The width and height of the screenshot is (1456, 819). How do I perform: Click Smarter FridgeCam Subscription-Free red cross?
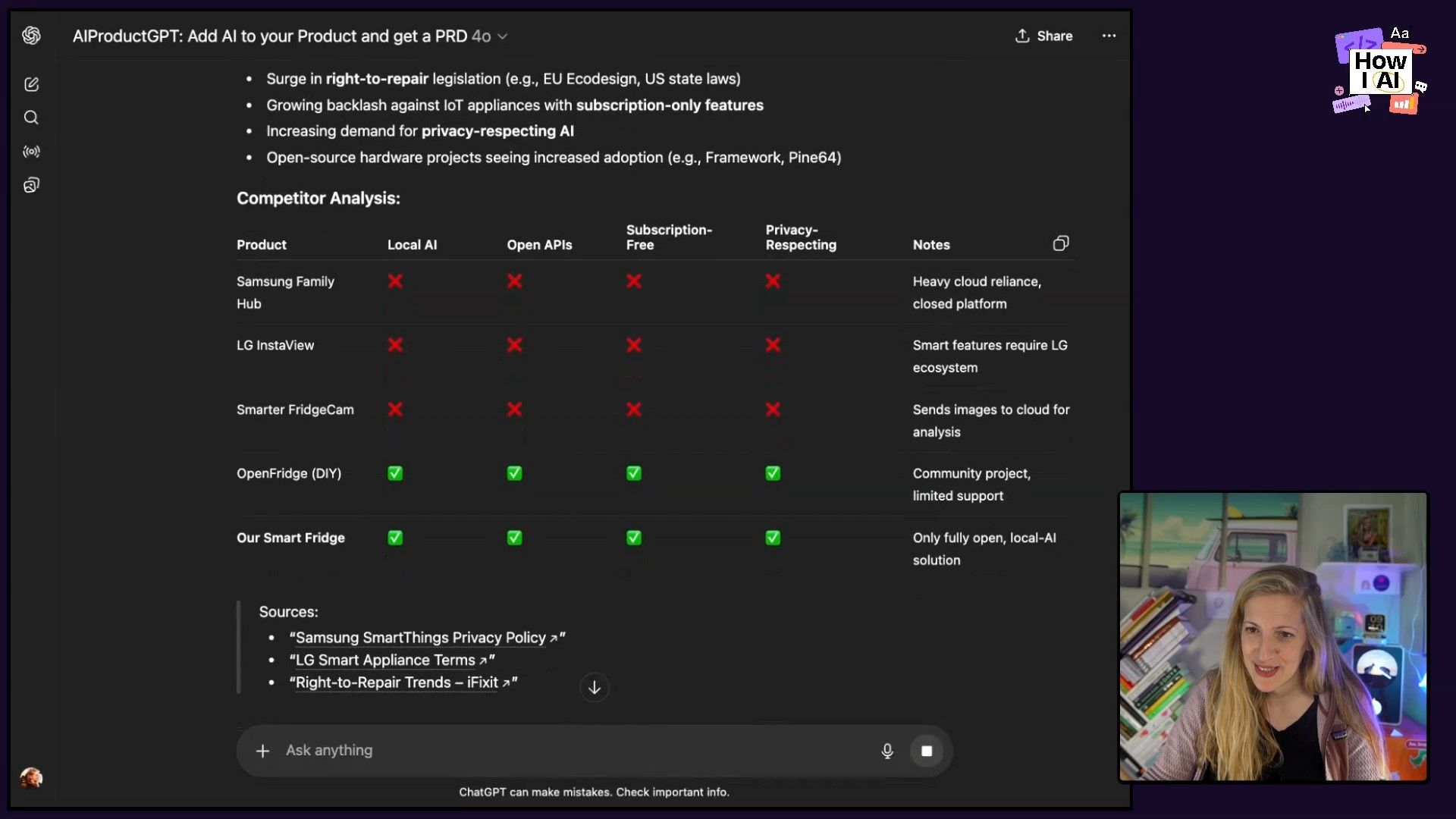(x=634, y=409)
